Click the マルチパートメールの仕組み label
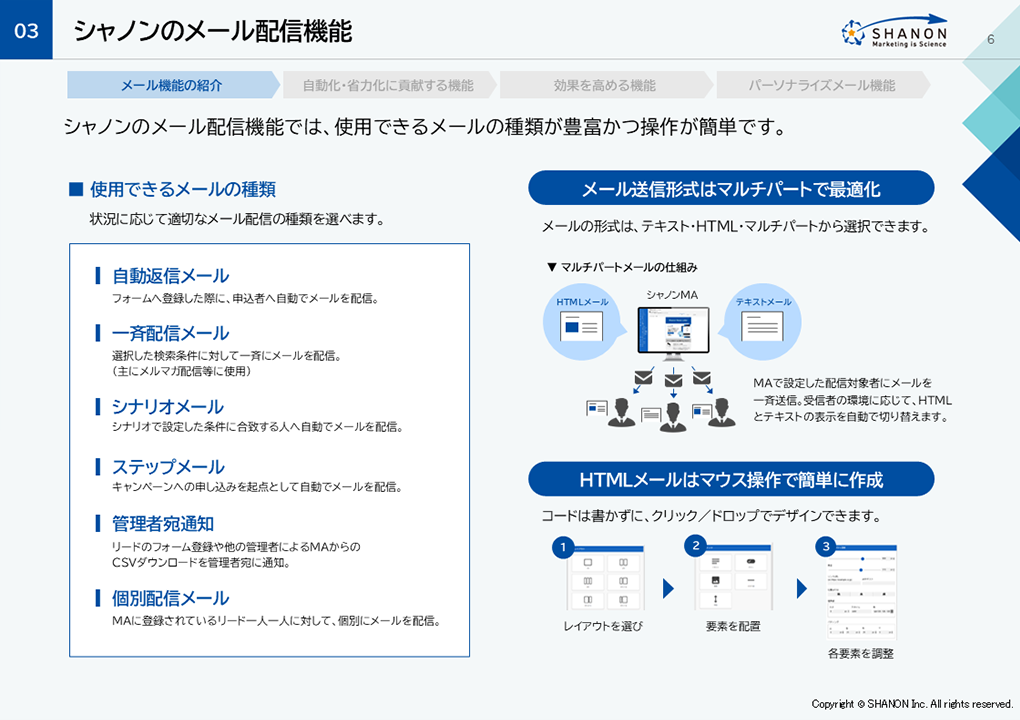 coord(628,267)
